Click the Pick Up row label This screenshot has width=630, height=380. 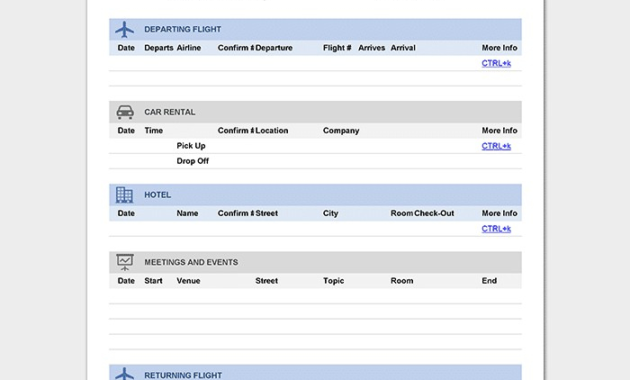click(191, 146)
